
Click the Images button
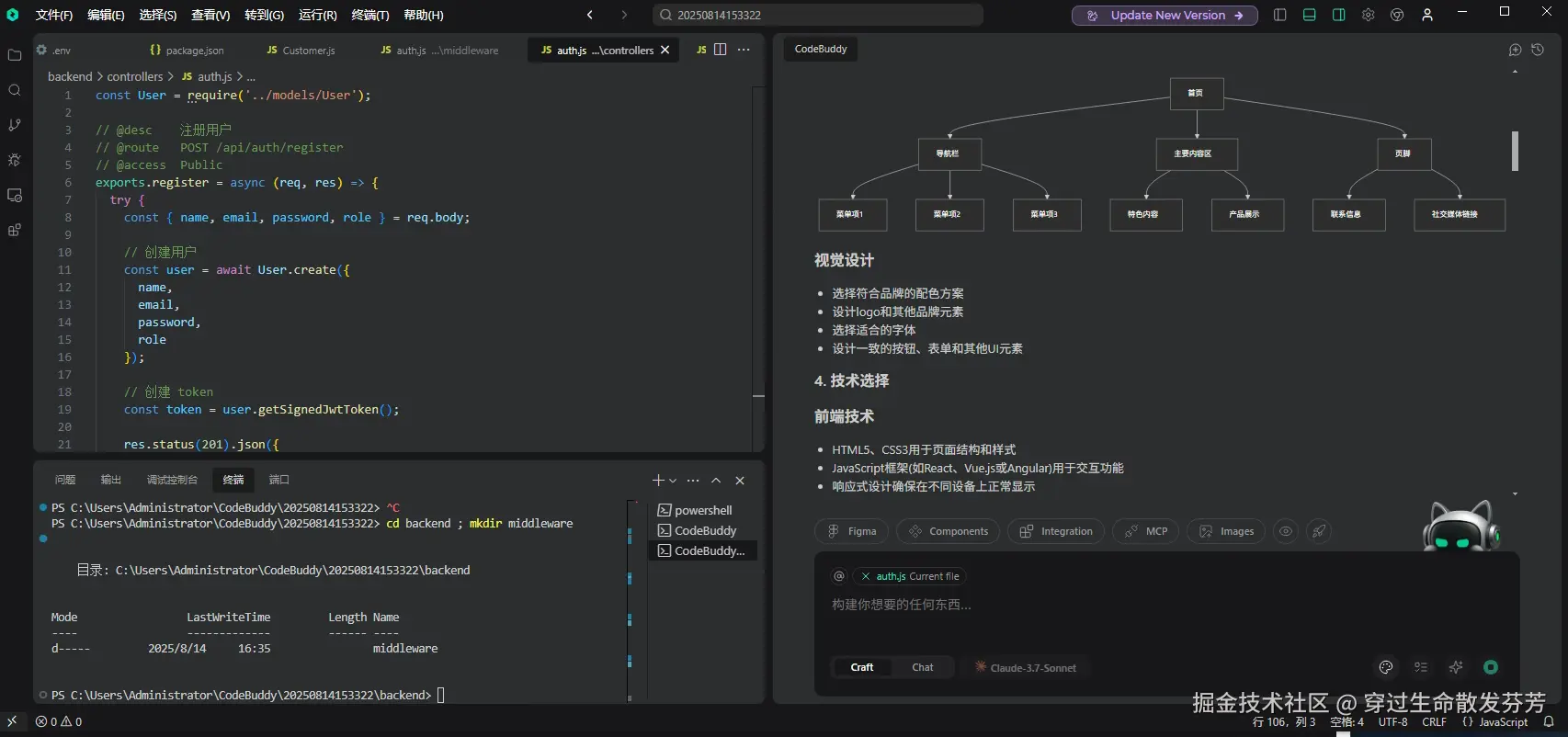click(x=1226, y=531)
